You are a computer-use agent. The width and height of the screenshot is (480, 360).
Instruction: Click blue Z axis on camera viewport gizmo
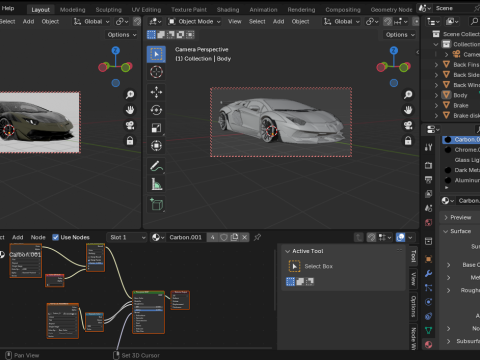(394, 51)
